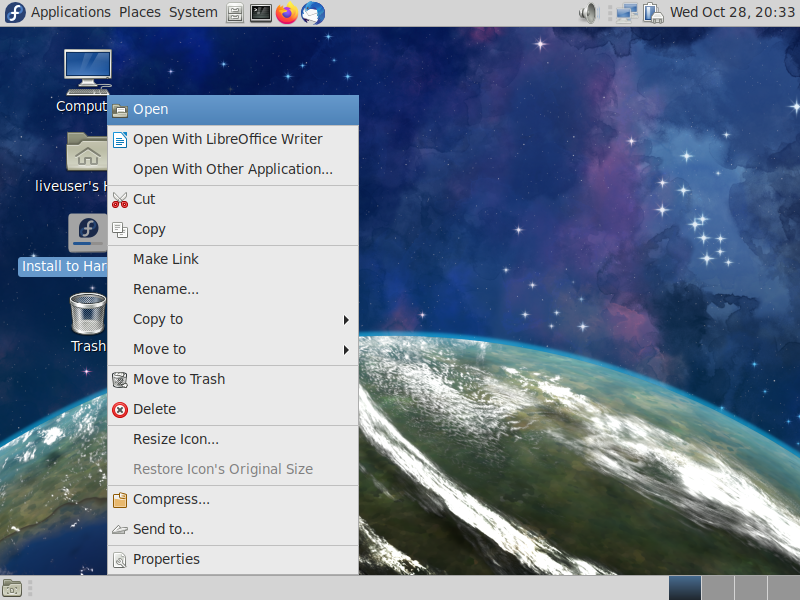
Task: Select Resize Icon... option
Action: click(233, 439)
